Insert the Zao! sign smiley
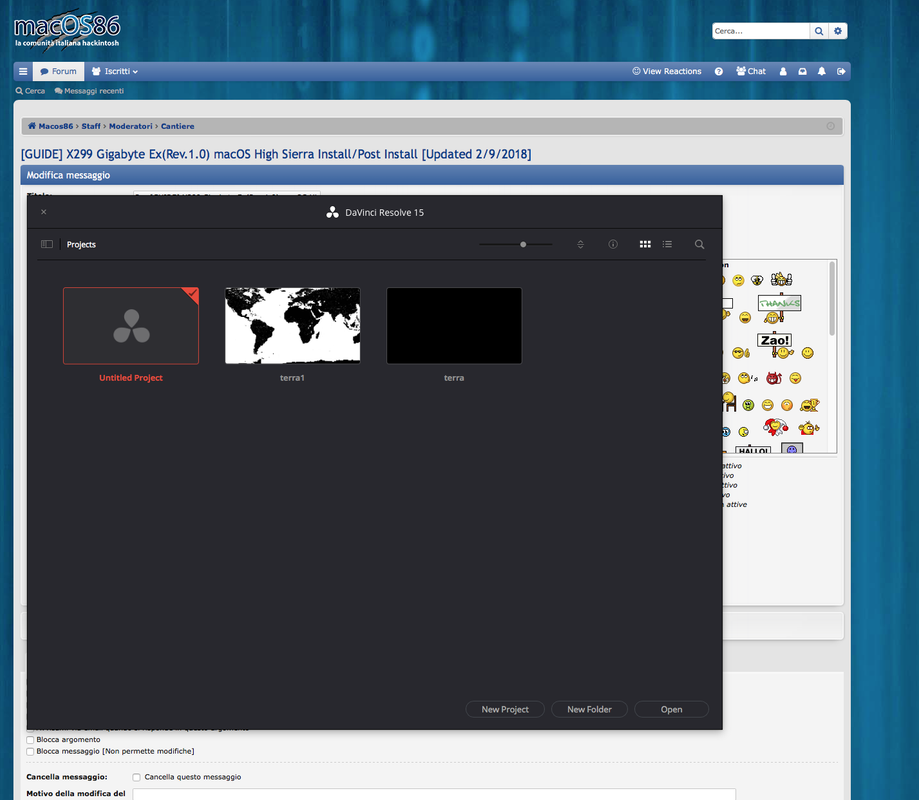Image resolution: width=919 pixels, height=800 pixels. [775, 345]
